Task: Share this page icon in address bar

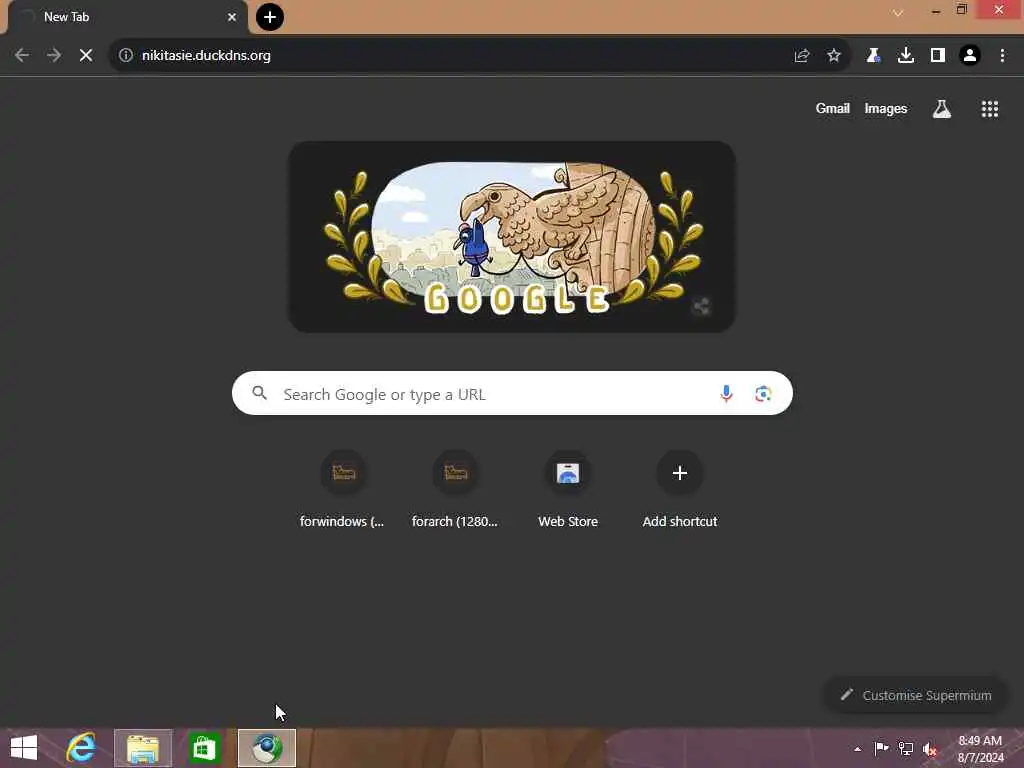Action: click(x=802, y=56)
